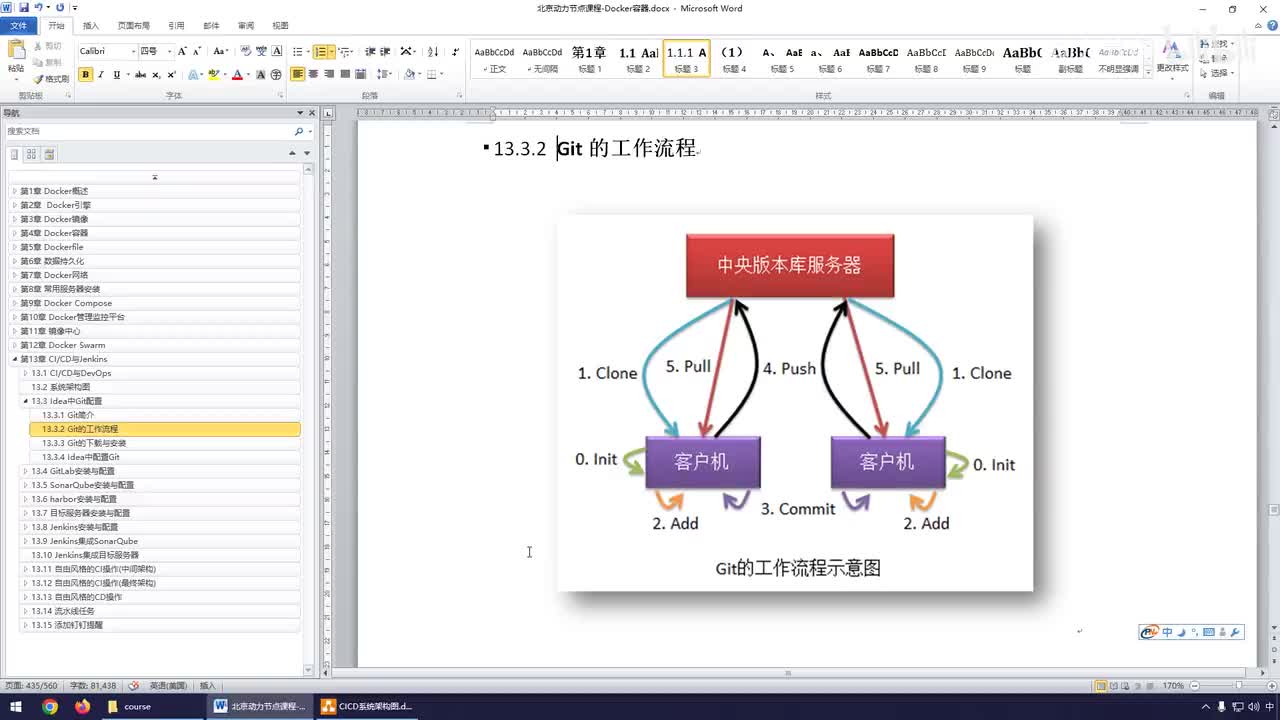The height and width of the screenshot is (720, 1280).
Task: Click the Undo icon in quick access toolbar
Action: pos(38,8)
